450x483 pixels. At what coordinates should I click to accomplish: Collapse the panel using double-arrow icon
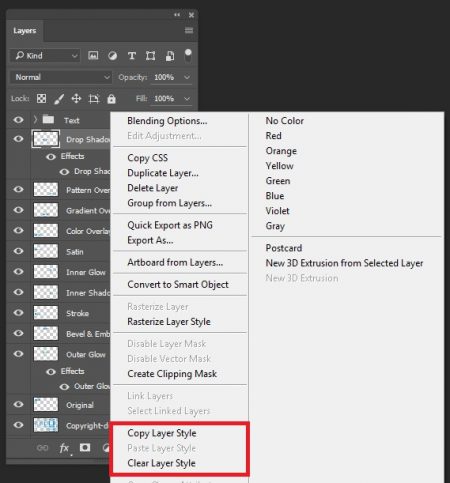(x=177, y=15)
